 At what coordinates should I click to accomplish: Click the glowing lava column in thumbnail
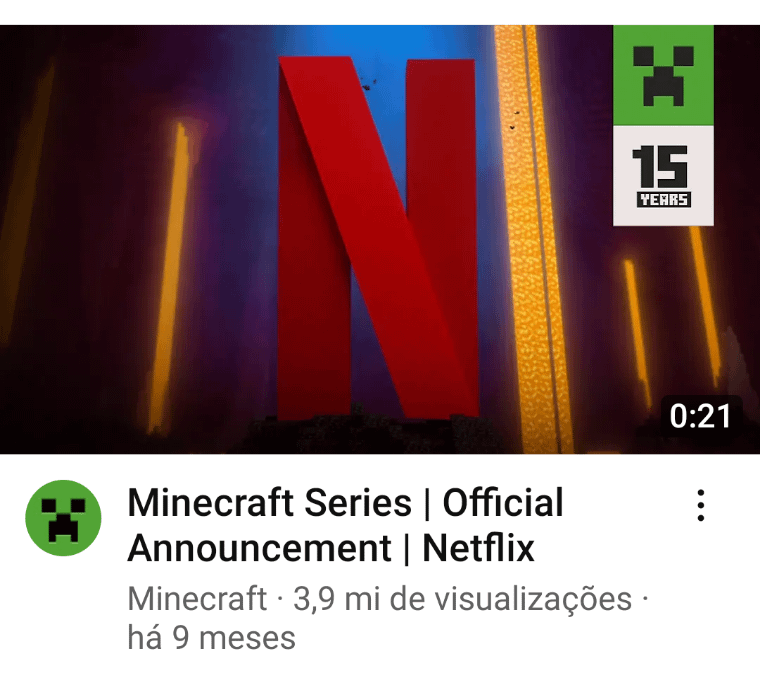531,239
